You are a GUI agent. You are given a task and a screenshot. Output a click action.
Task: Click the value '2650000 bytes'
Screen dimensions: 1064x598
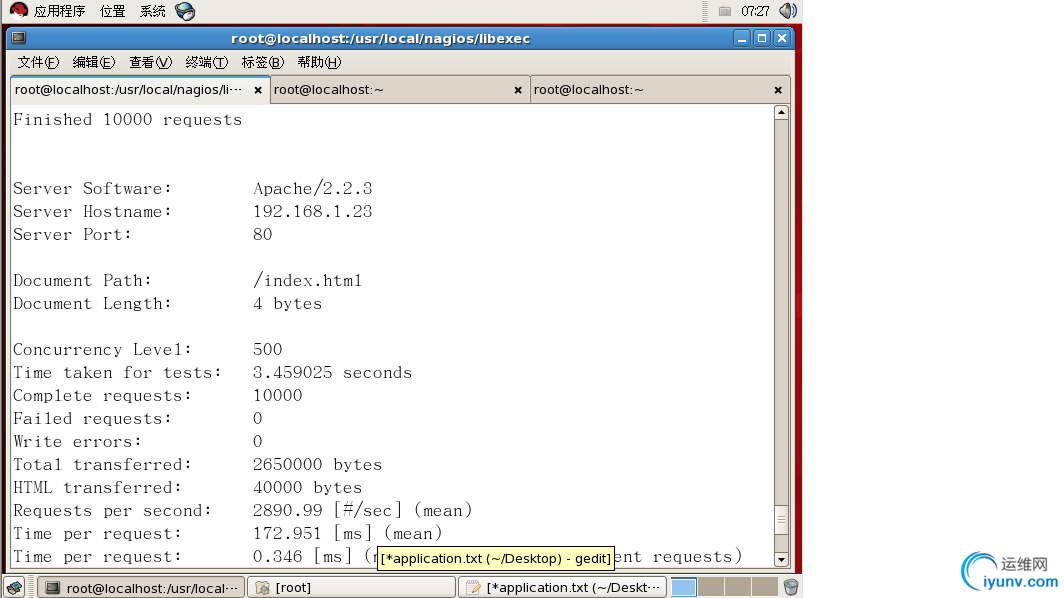pos(317,465)
